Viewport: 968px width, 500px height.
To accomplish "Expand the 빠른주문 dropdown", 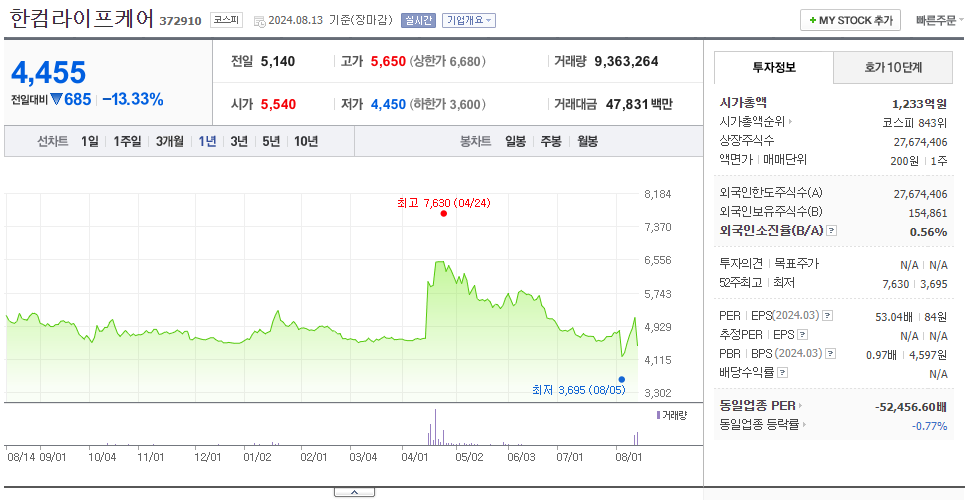I will click(x=941, y=20).
